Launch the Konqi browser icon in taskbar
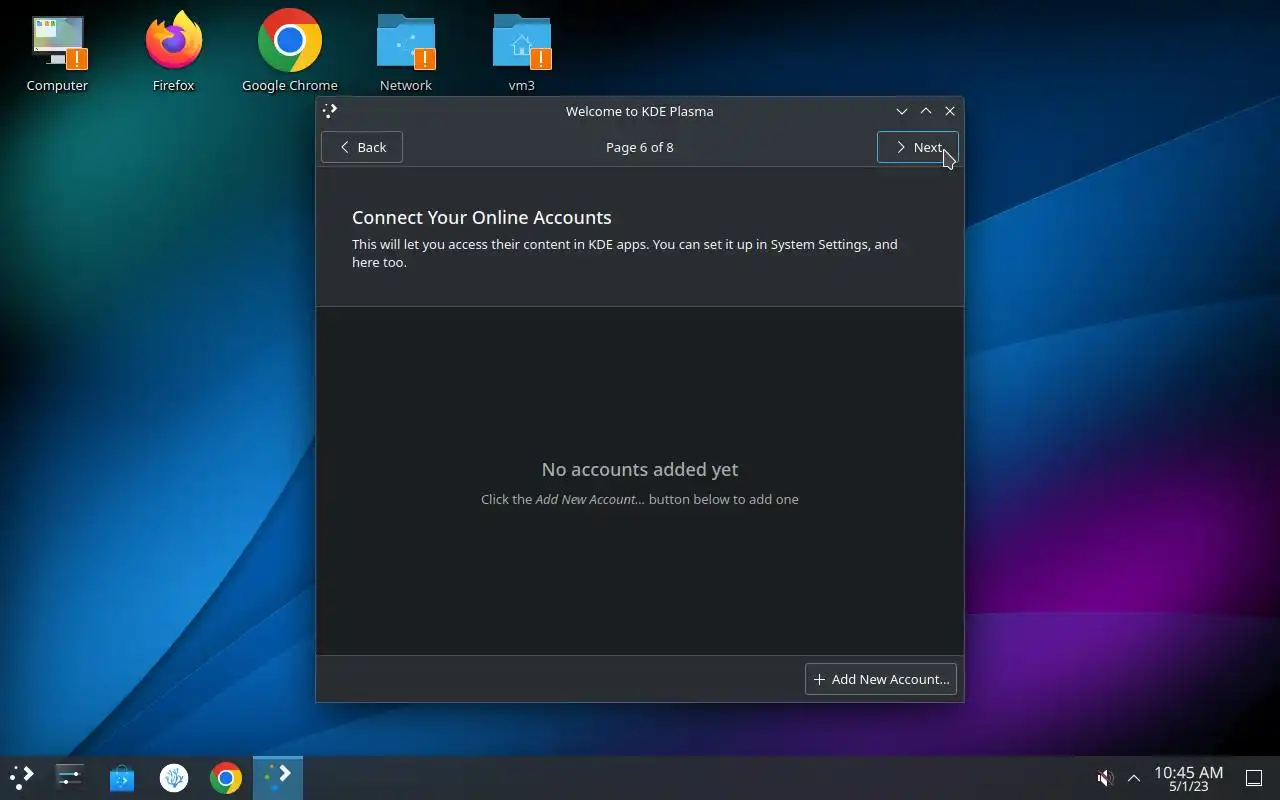Viewport: 1280px width, 800px height. pos(174,777)
